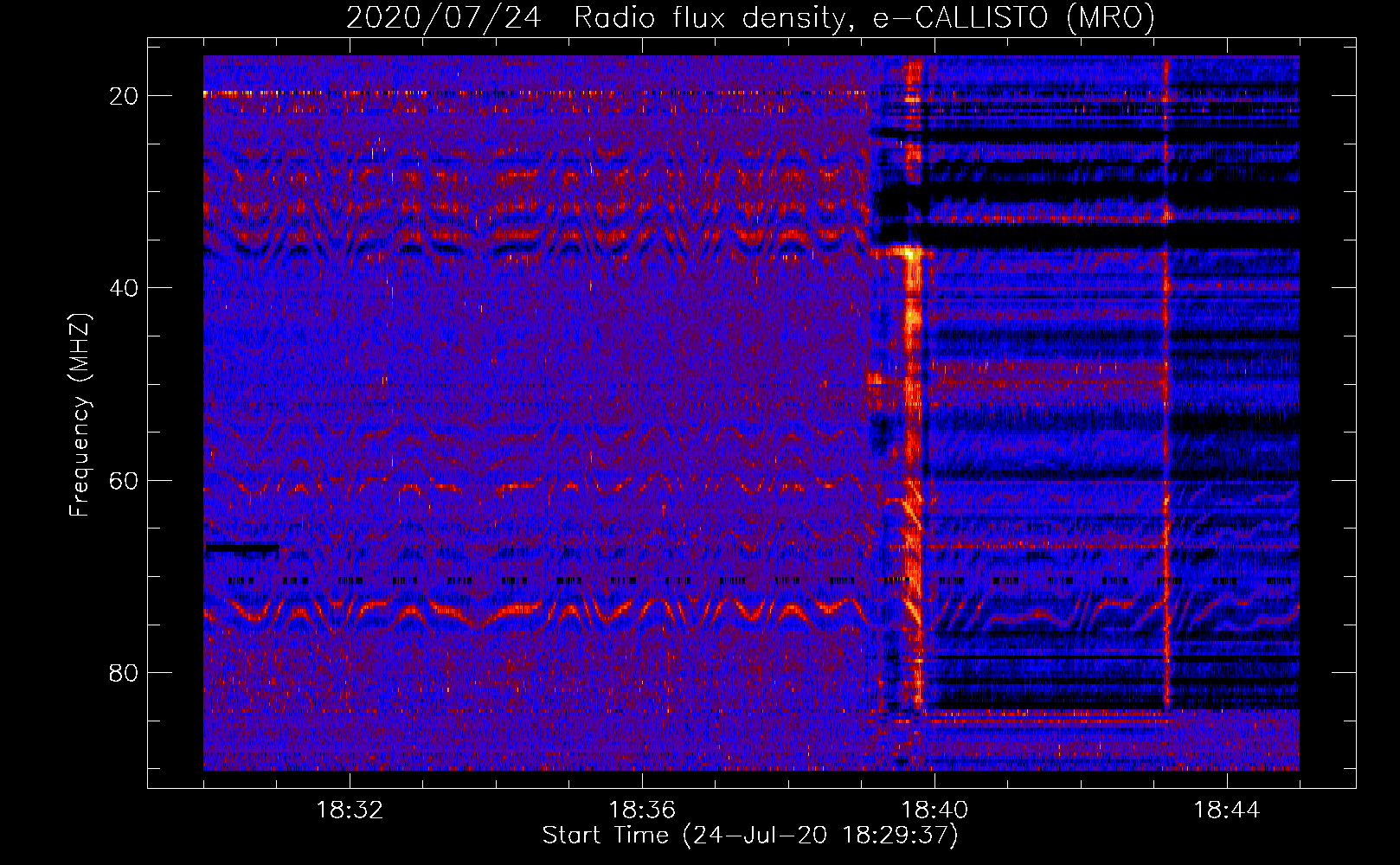Viewport: 1400px width, 865px height.
Task: Click the x-axis time label '18:40'
Action: click(x=934, y=811)
